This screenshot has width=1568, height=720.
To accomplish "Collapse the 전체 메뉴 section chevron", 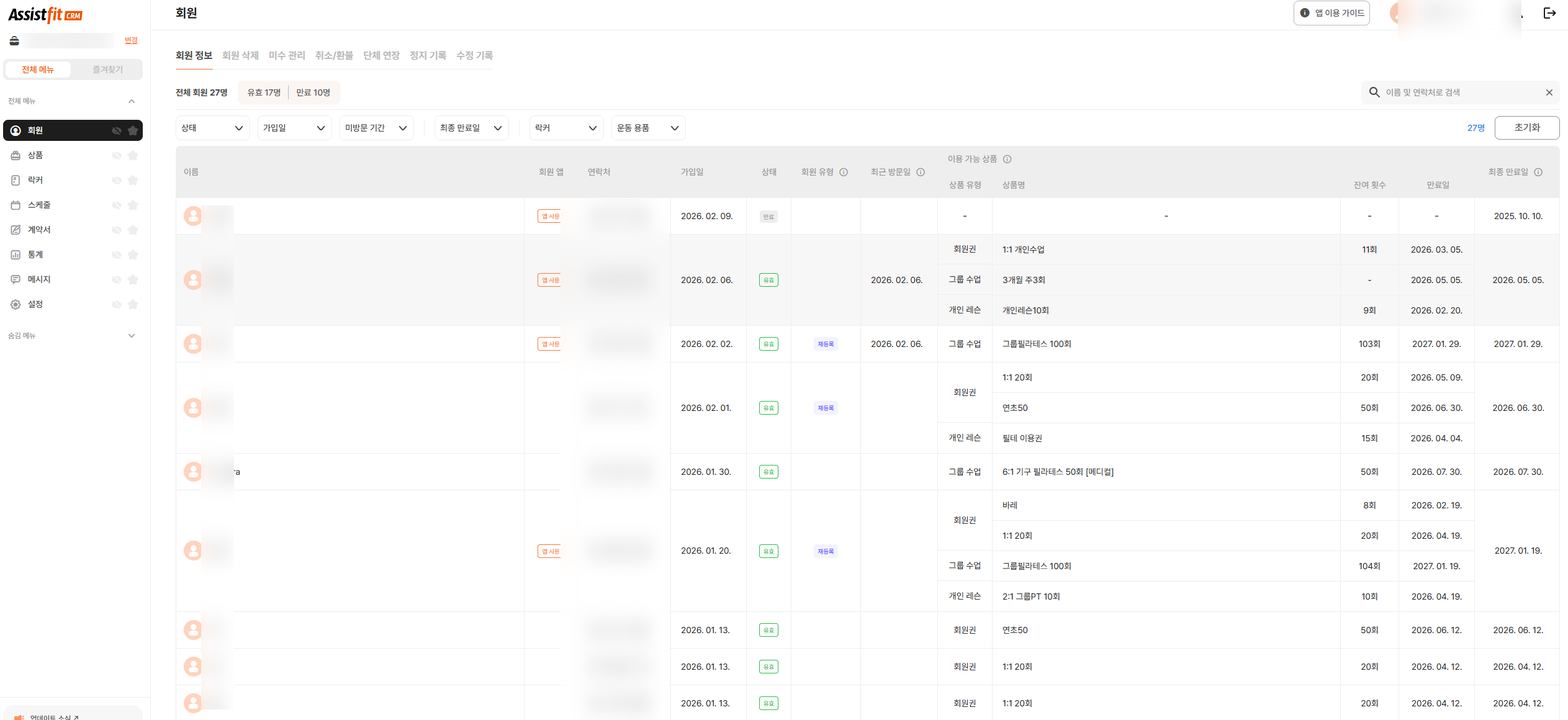I will [x=132, y=101].
